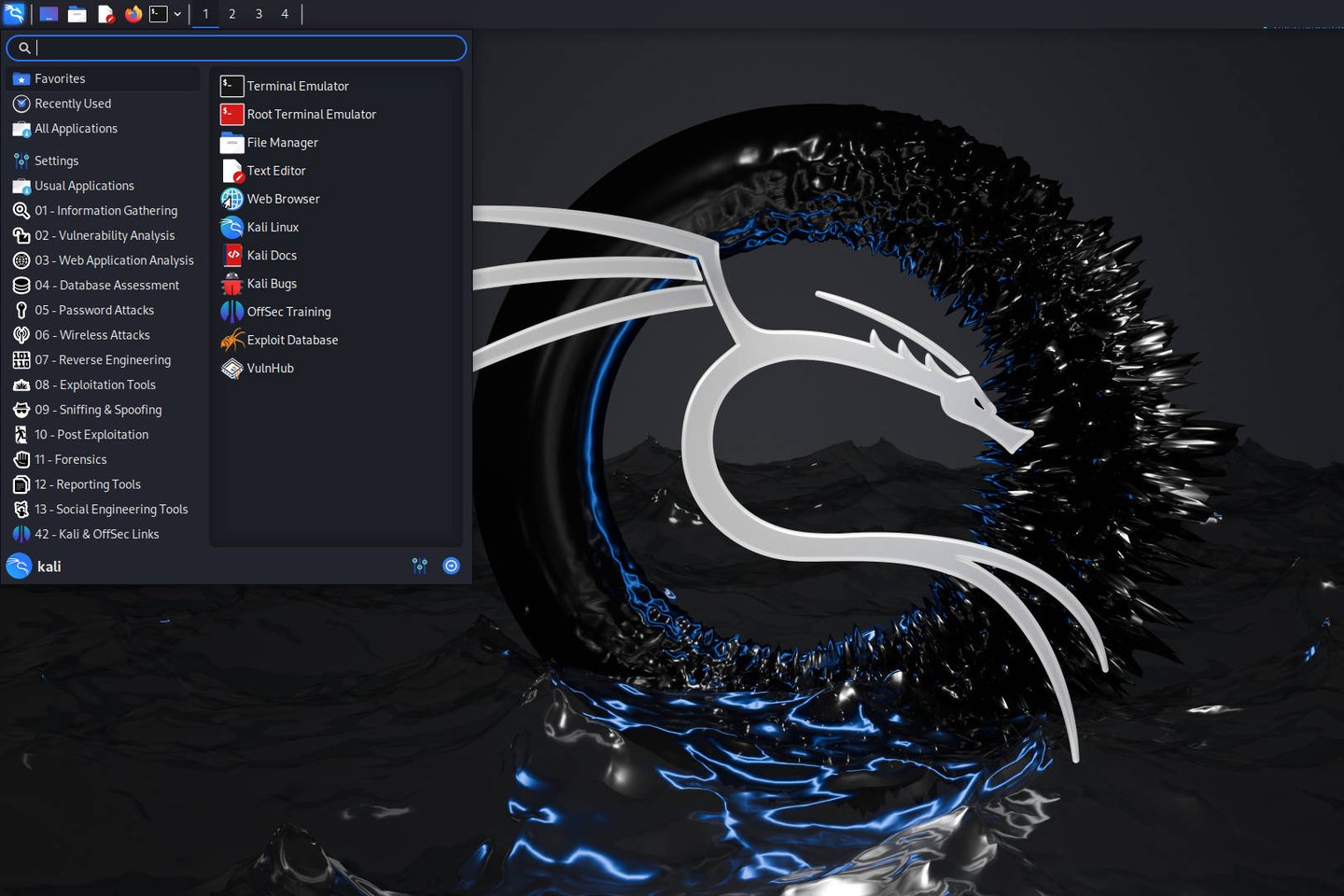Click the red Root Terminal Emulator icon
The height and width of the screenshot is (896, 1344).
pyautogui.click(x=231, y=114)
